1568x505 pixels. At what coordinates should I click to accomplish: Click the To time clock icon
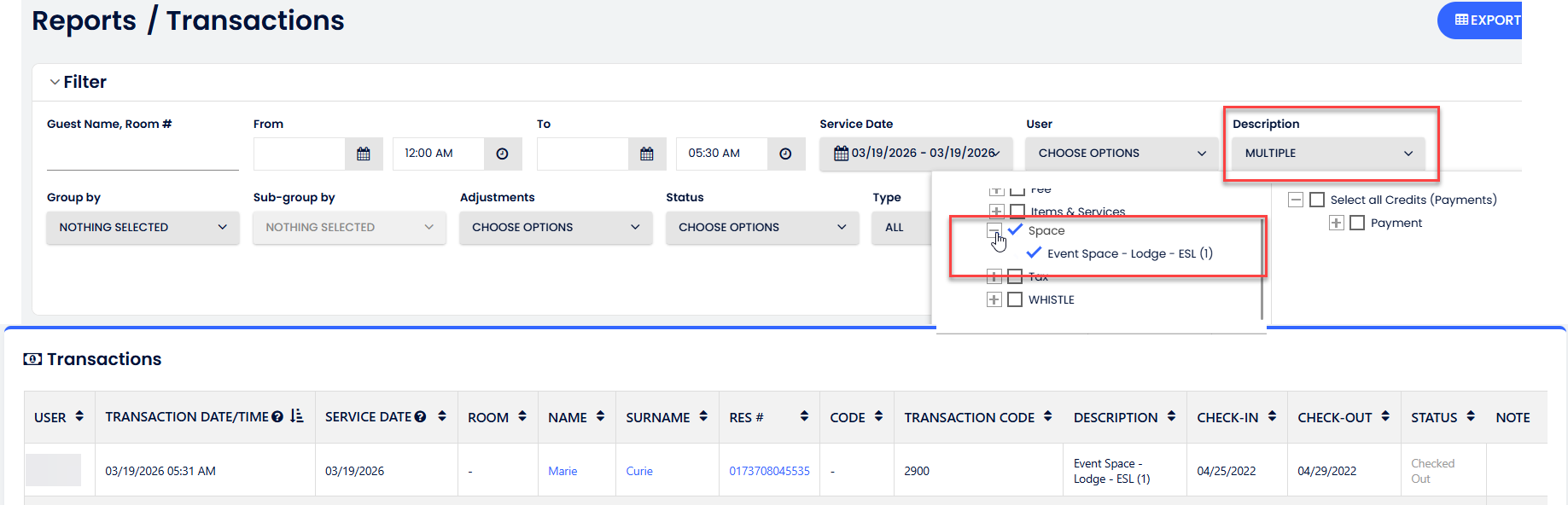(x=785, y=154)
